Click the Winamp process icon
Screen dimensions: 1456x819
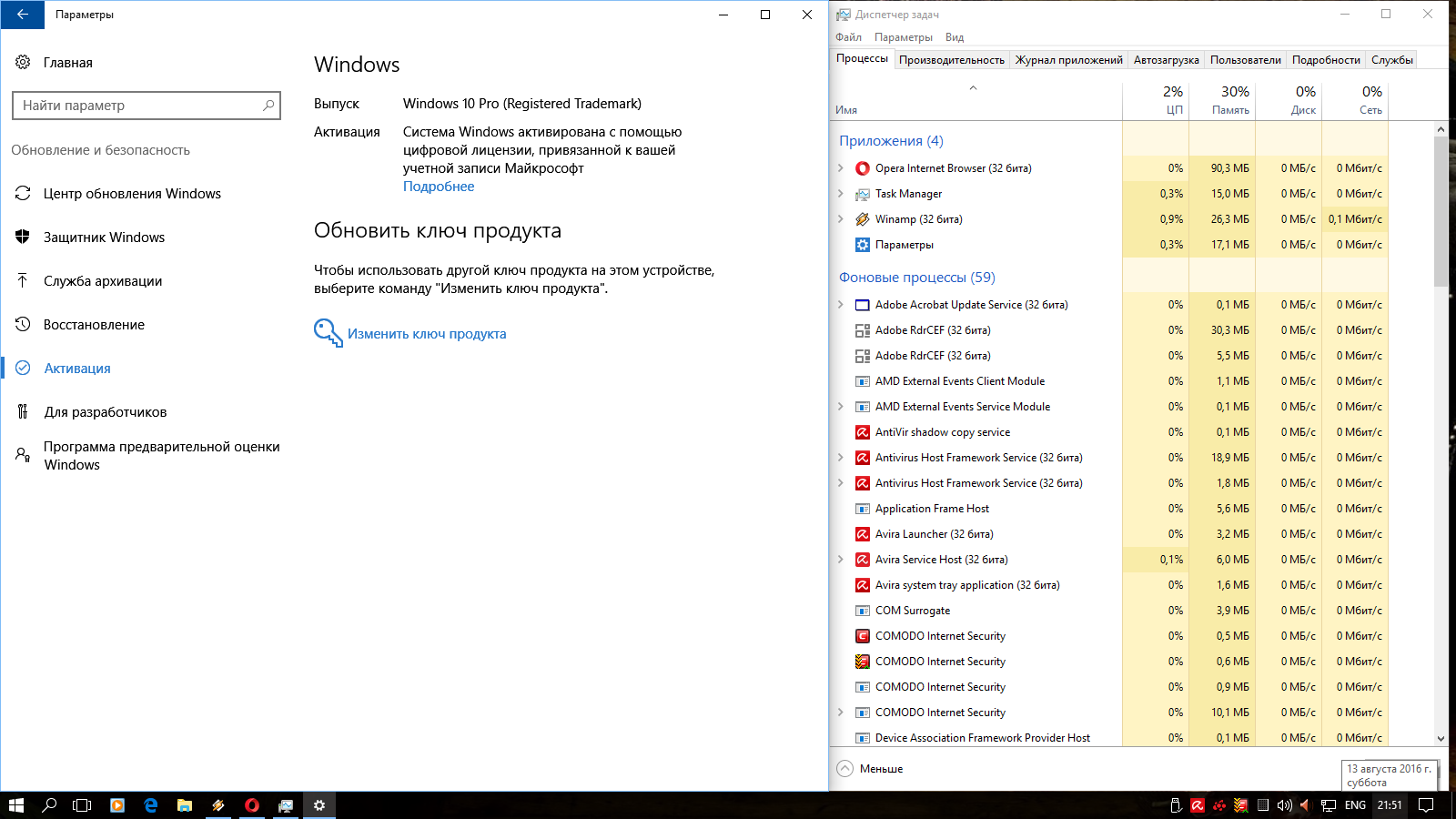point(862,219)
